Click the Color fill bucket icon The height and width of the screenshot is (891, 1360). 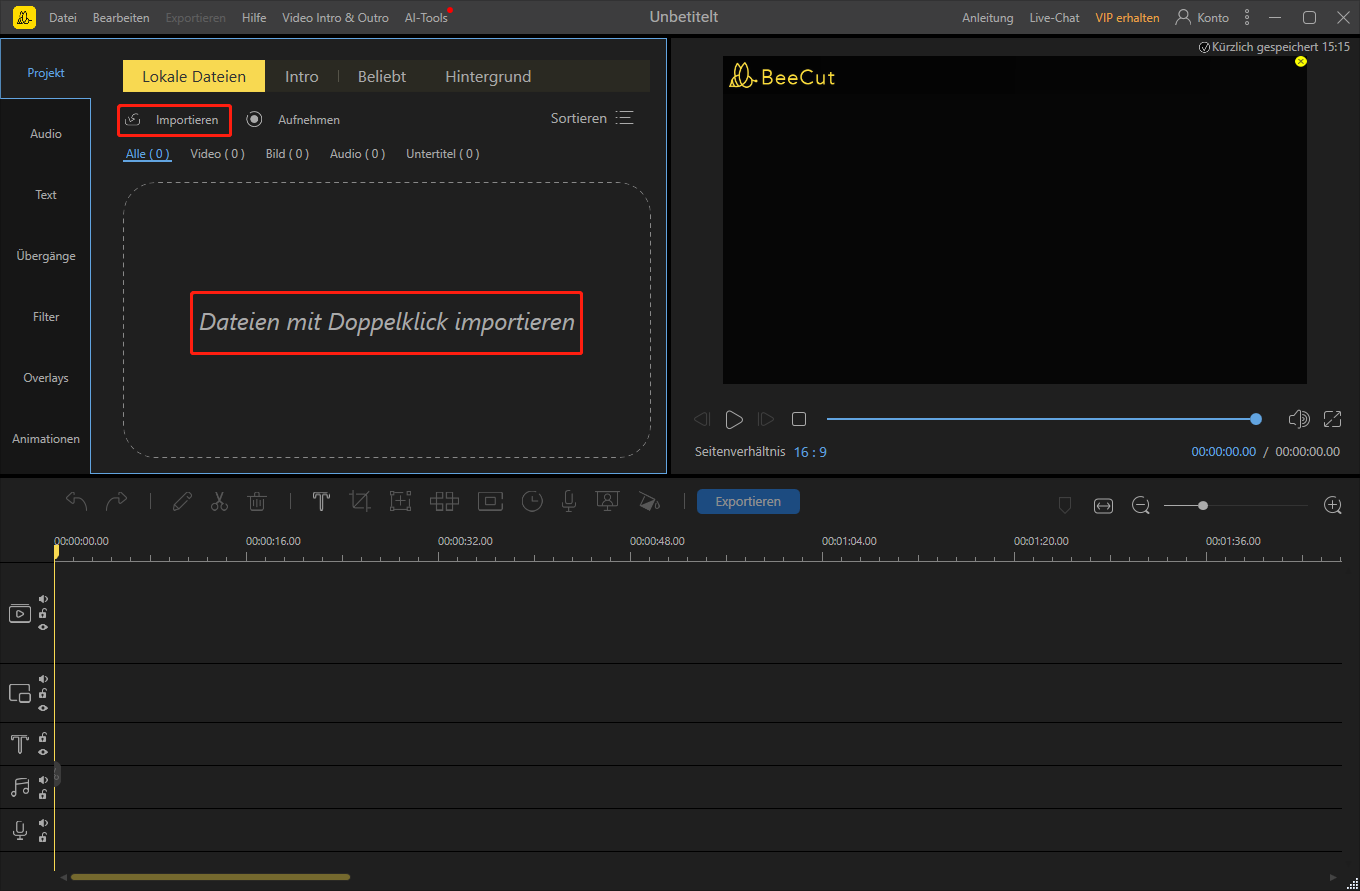coord(650,501)
